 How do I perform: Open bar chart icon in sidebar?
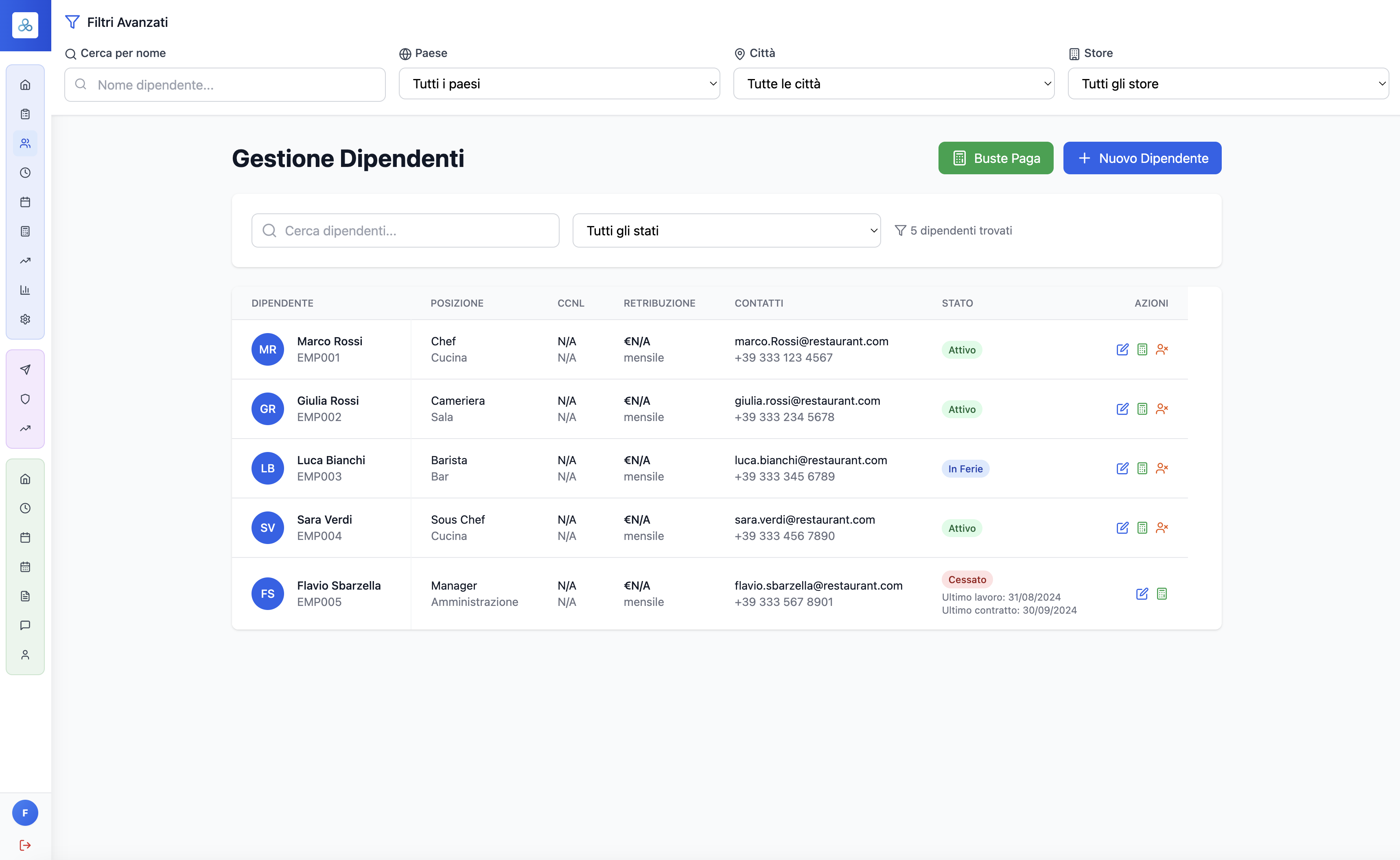[25, 290]
